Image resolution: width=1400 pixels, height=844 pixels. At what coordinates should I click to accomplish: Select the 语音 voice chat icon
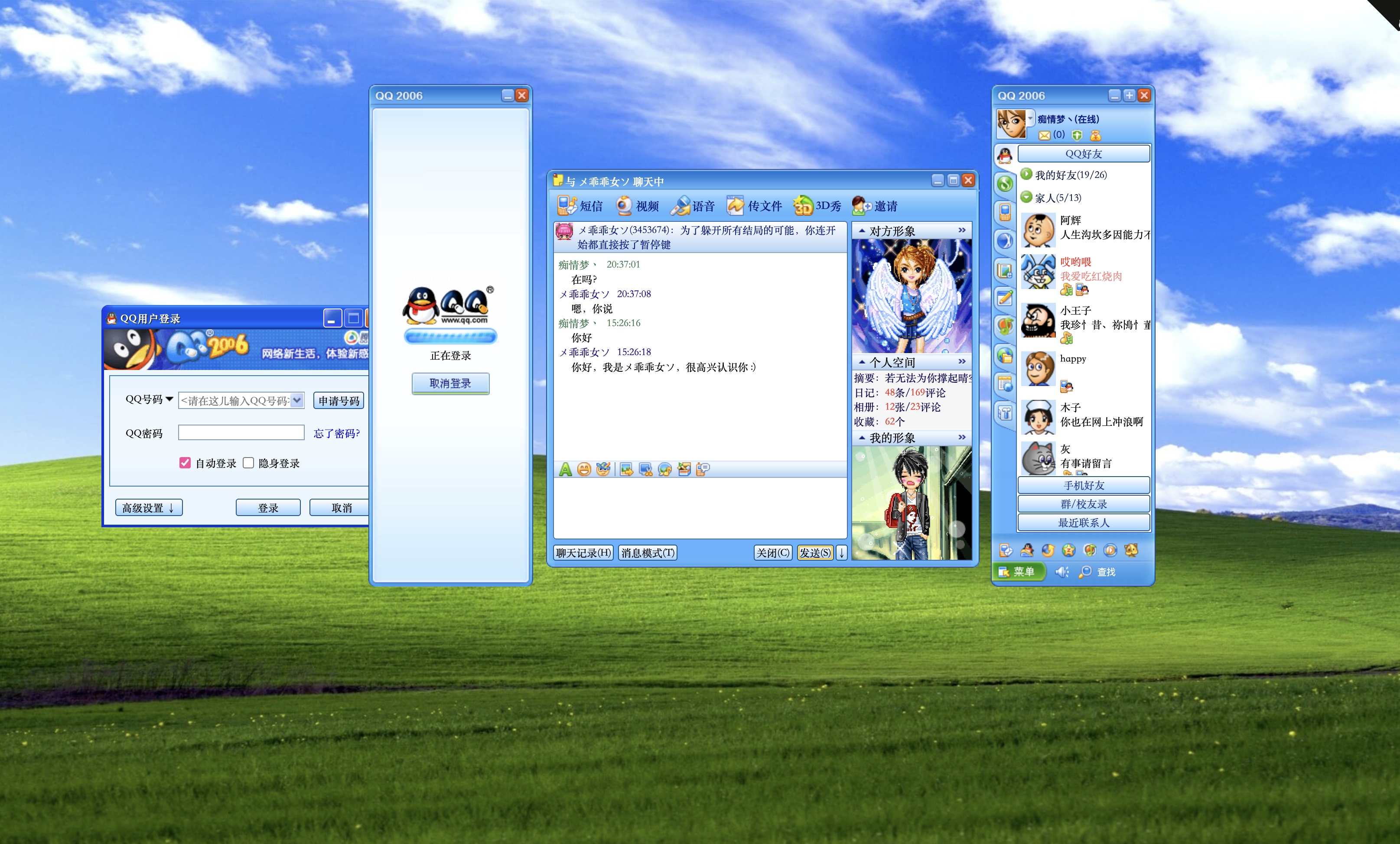click(693, 206)
